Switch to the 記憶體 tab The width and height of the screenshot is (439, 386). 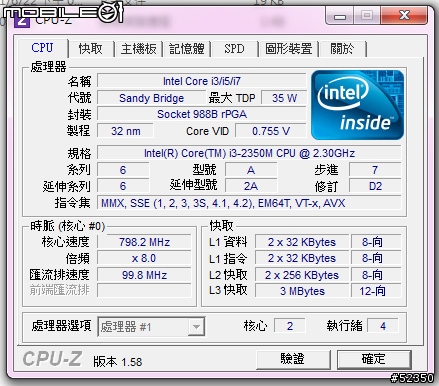point(186,49)
